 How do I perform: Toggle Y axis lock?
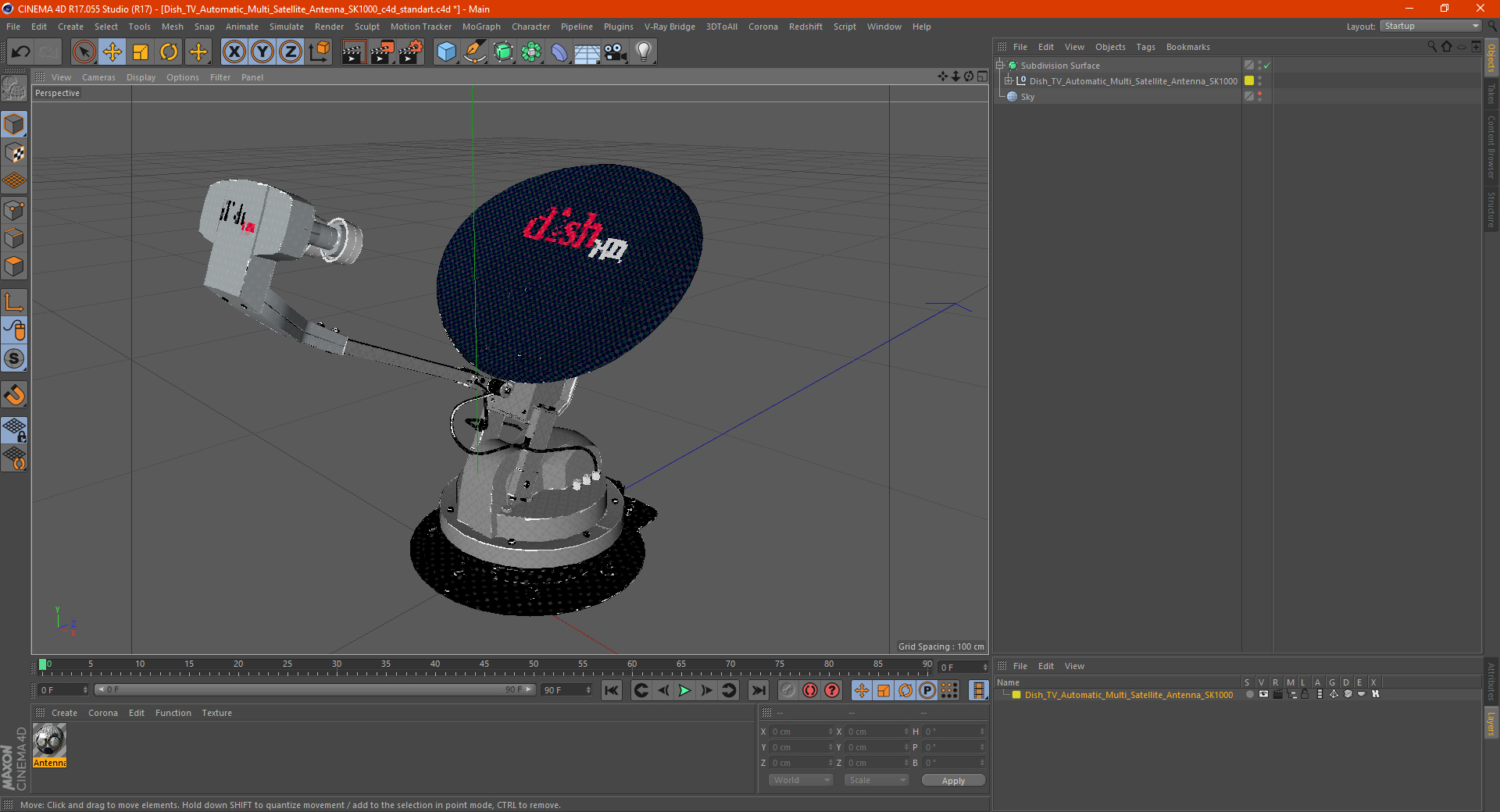tap(262, 52)
